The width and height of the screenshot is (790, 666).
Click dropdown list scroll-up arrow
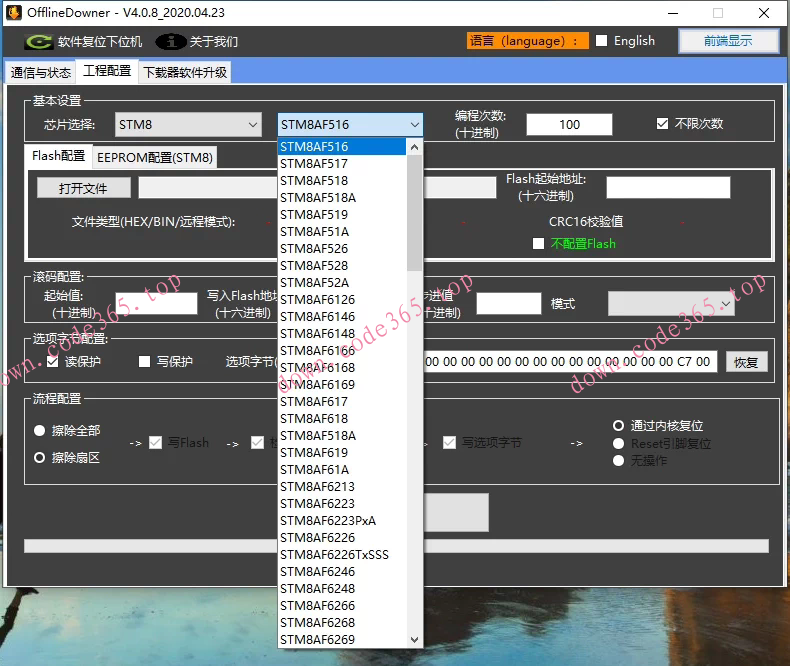coord(415,147)
